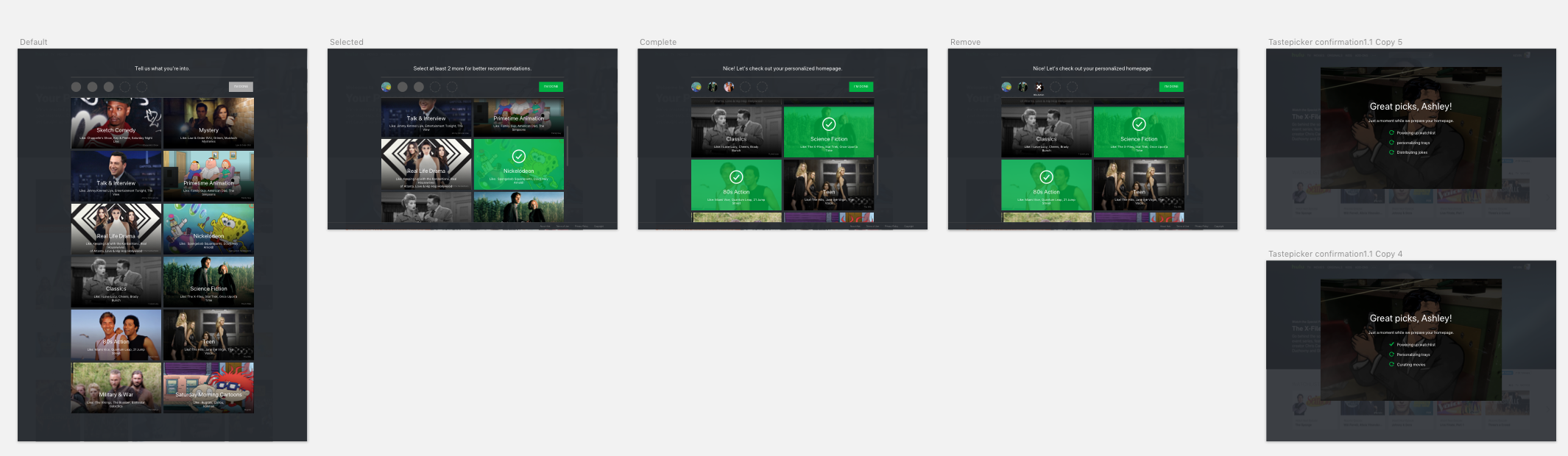Click third gray pick circle in Selected artboard
The width and height of the screenshot is (1568, 456).
point(419,87)
